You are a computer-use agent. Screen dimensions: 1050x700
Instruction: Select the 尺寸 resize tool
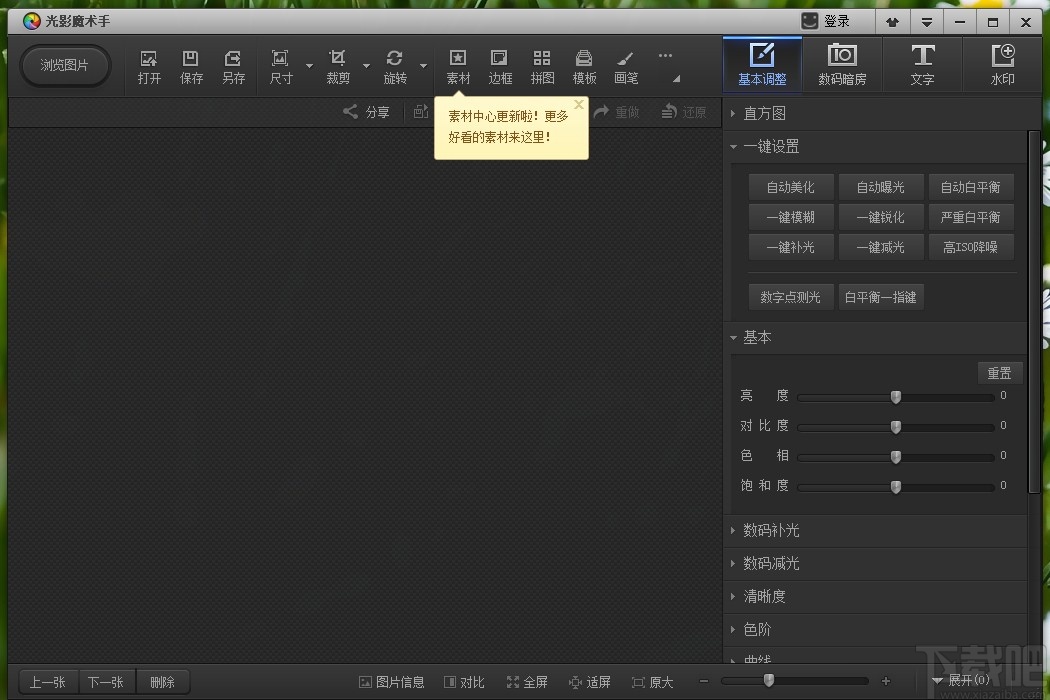281,67
